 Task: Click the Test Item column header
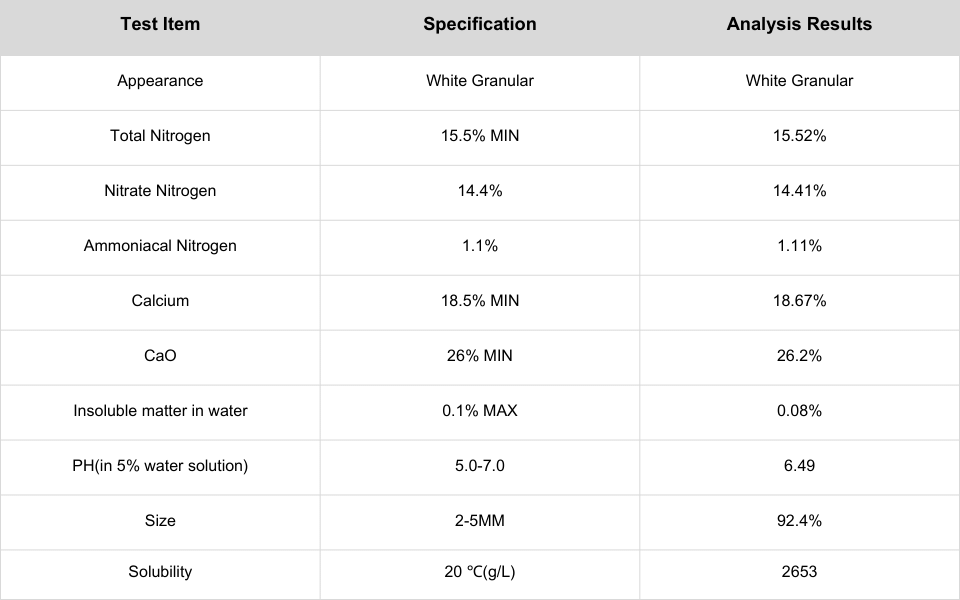[x=160, y=24]
